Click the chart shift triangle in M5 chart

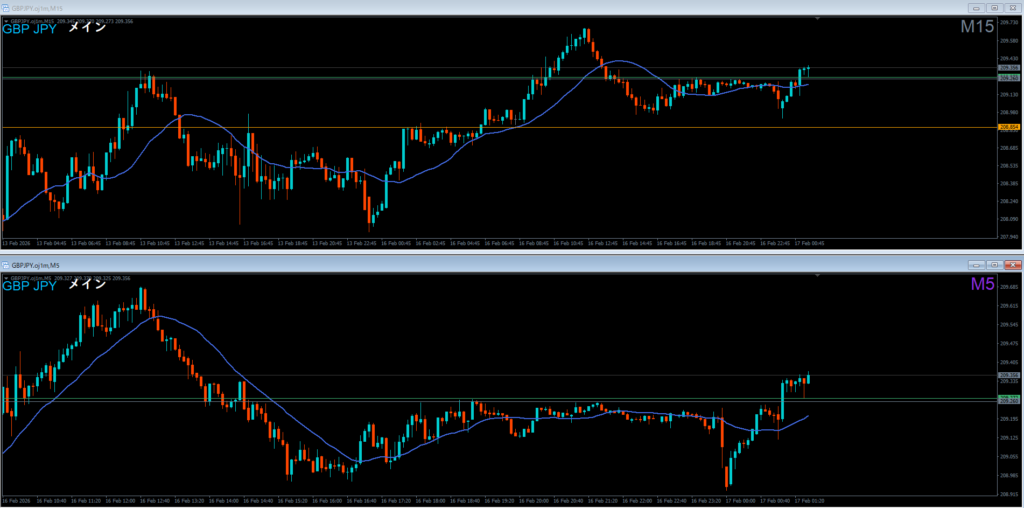tap(817, 276)
